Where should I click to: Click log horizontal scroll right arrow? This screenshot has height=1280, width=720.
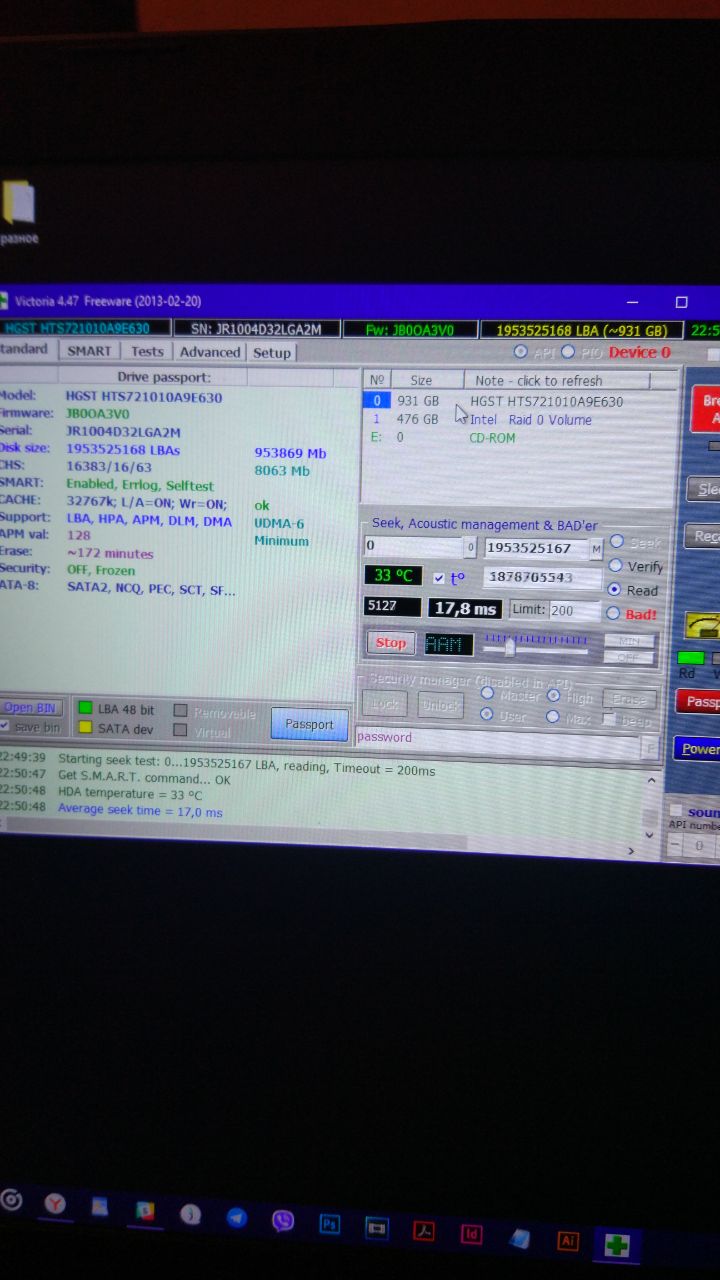[x=632, y=852]
